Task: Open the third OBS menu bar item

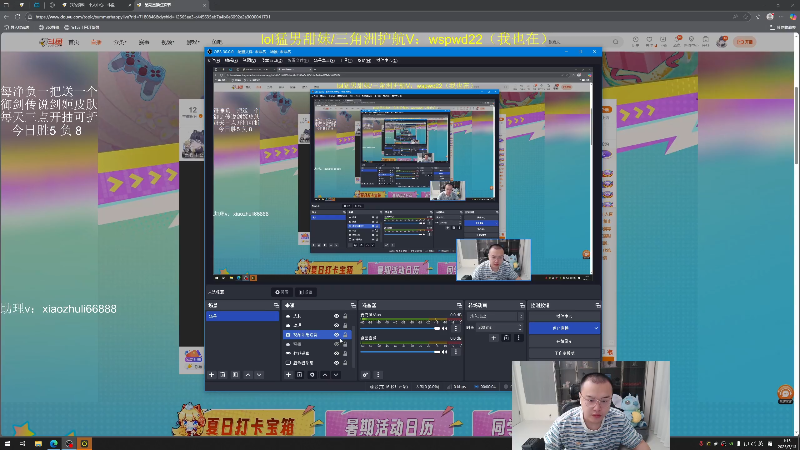Action: 249,60
